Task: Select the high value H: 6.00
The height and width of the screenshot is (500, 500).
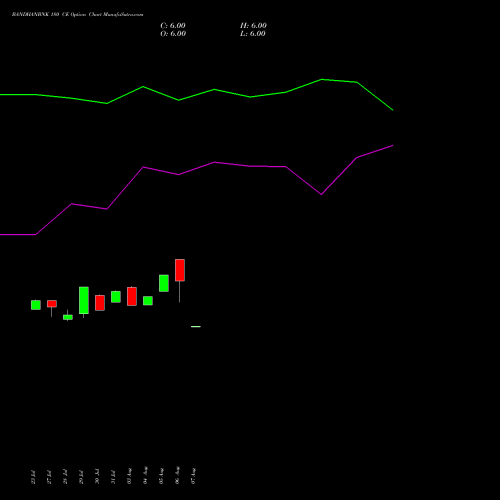Action: [253, 26]
